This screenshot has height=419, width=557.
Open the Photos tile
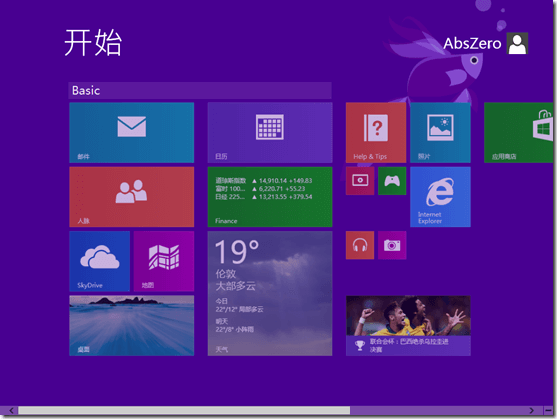[x=440, y=132]
